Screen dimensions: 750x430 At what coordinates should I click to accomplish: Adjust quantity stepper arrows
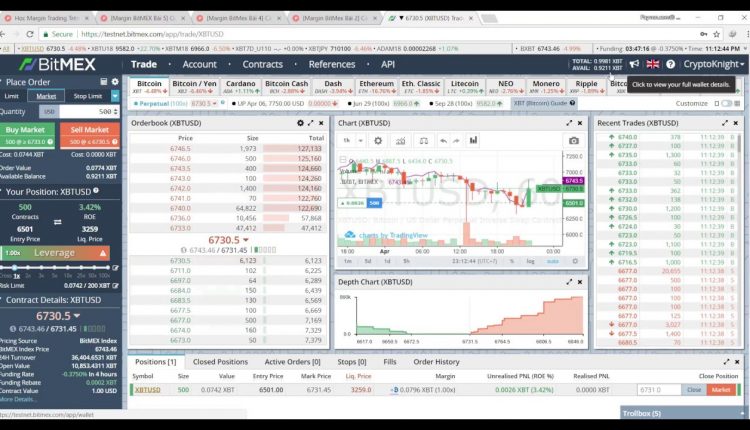[115, 111]
